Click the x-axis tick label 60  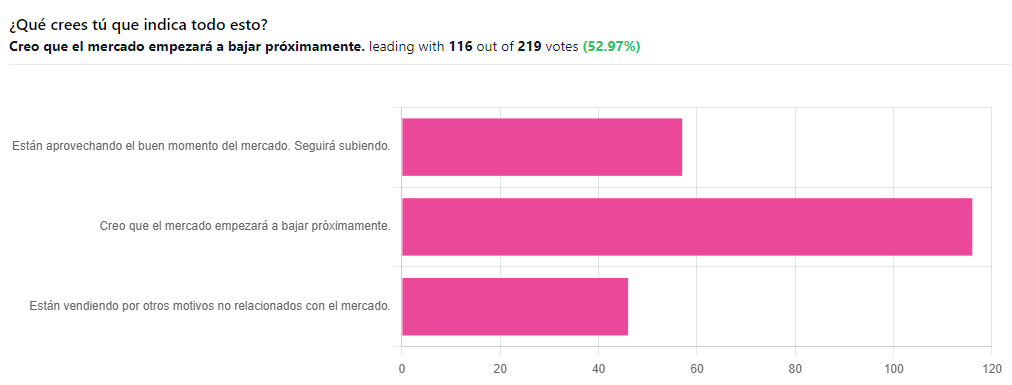tap(696, 368)
